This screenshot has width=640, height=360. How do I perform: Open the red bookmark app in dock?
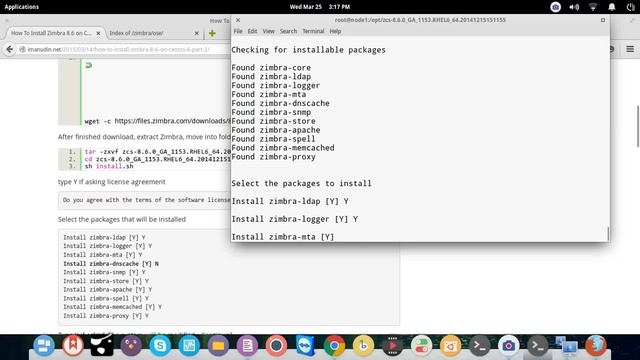click(x=73, y=346)
